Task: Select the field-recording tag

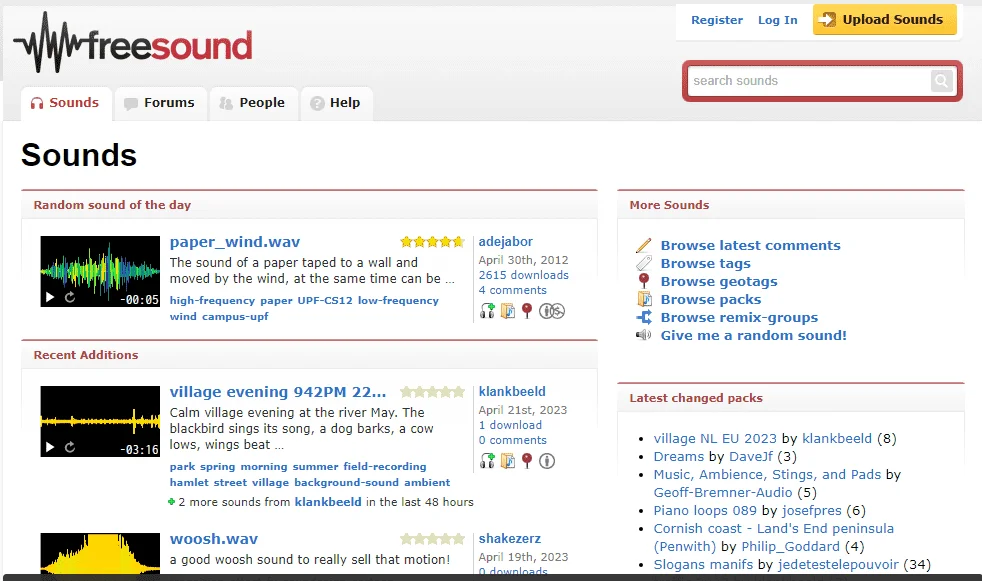Action: (385, 466)
